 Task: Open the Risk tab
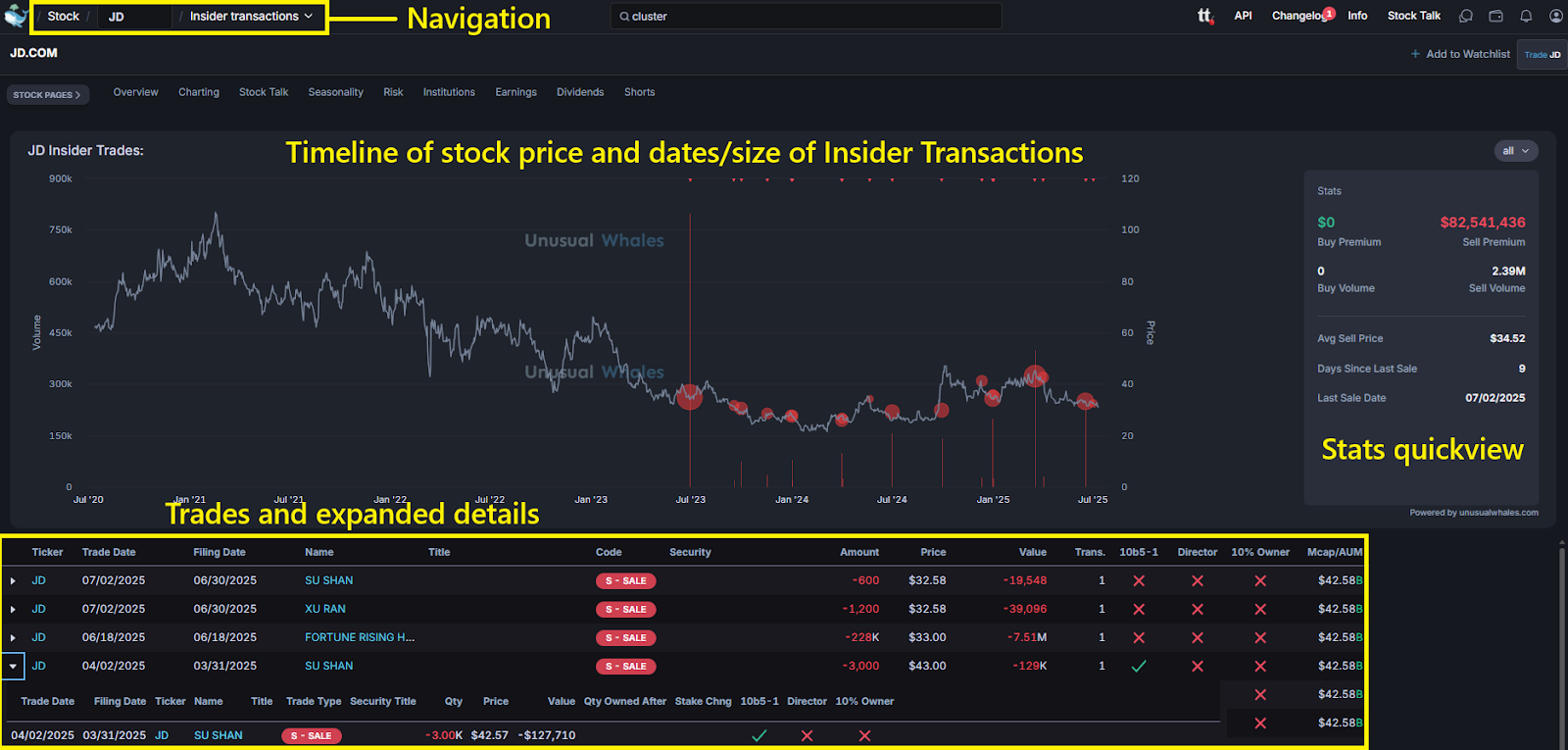tap(393, 92)
